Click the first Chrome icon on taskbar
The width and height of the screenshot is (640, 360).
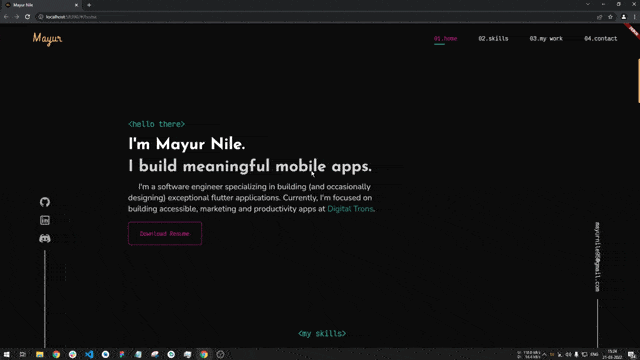point(56,354)
